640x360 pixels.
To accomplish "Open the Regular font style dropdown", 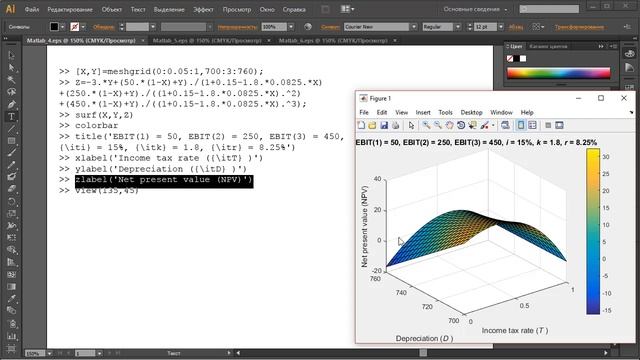I will pyautogui.click(x=458, y=27).
